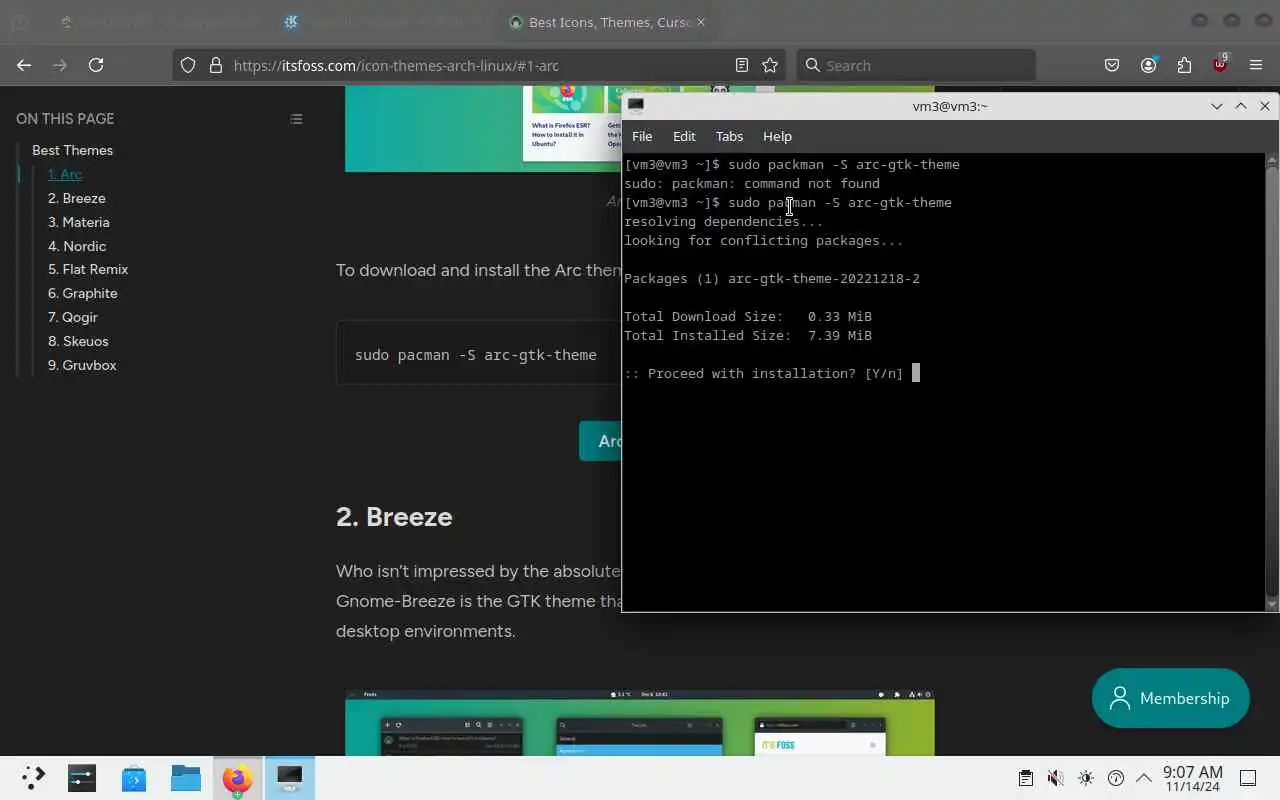Click muted volume tray icon

1055,778
